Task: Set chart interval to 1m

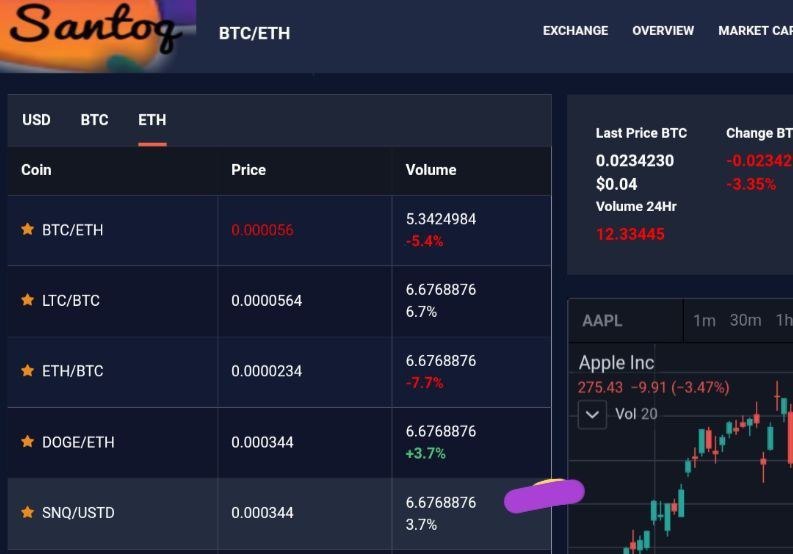Action: 704,321
